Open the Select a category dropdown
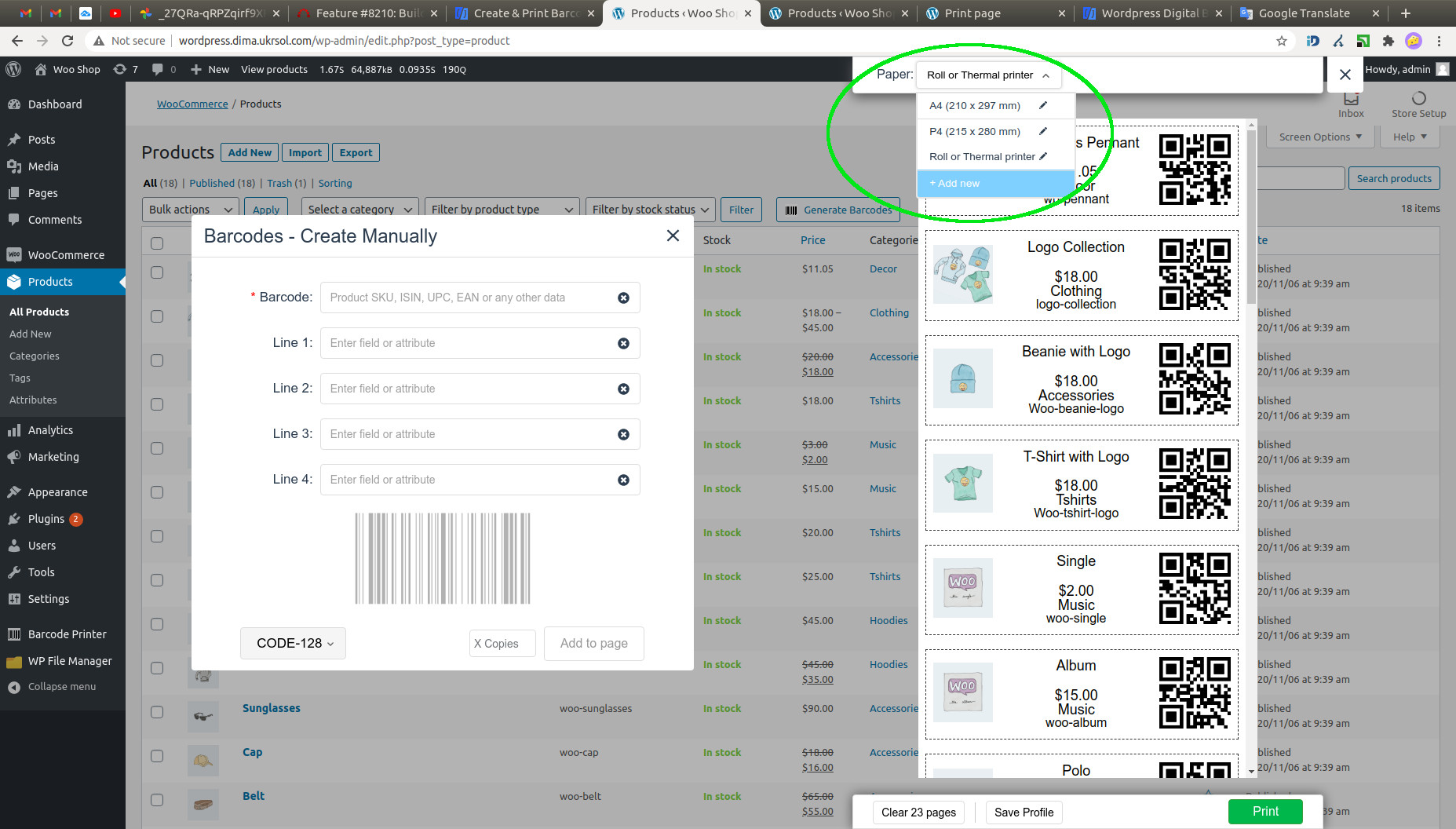 (359, 210)
